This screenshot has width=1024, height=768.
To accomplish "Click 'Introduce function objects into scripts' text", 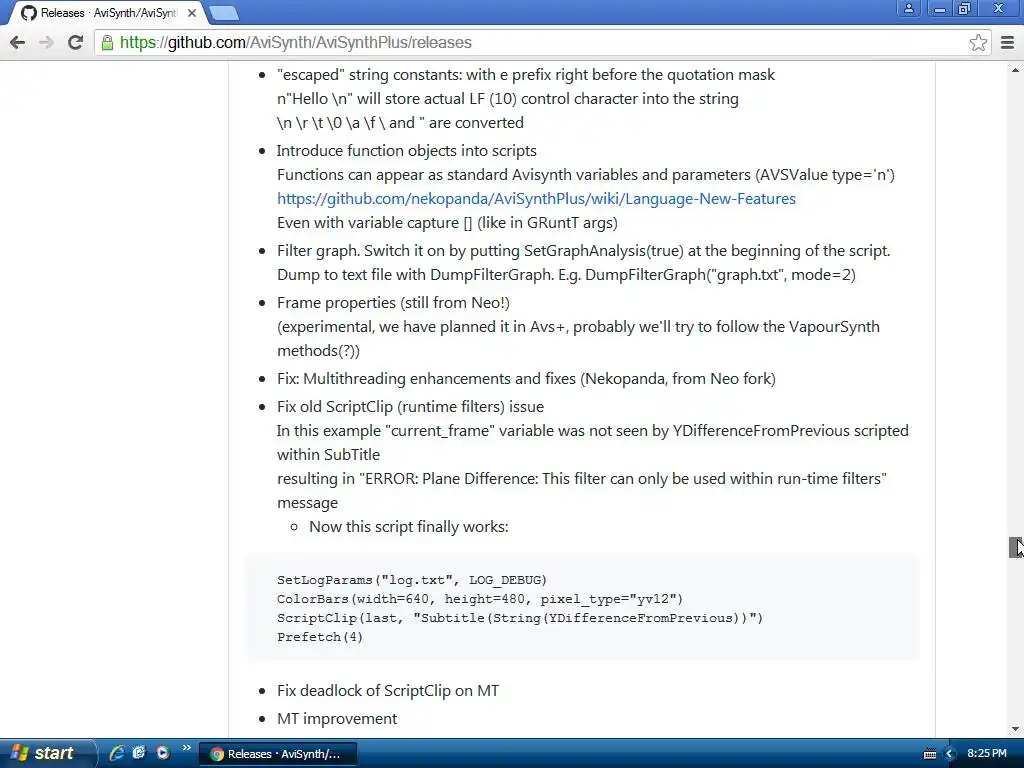I will [x=407, y=151].
